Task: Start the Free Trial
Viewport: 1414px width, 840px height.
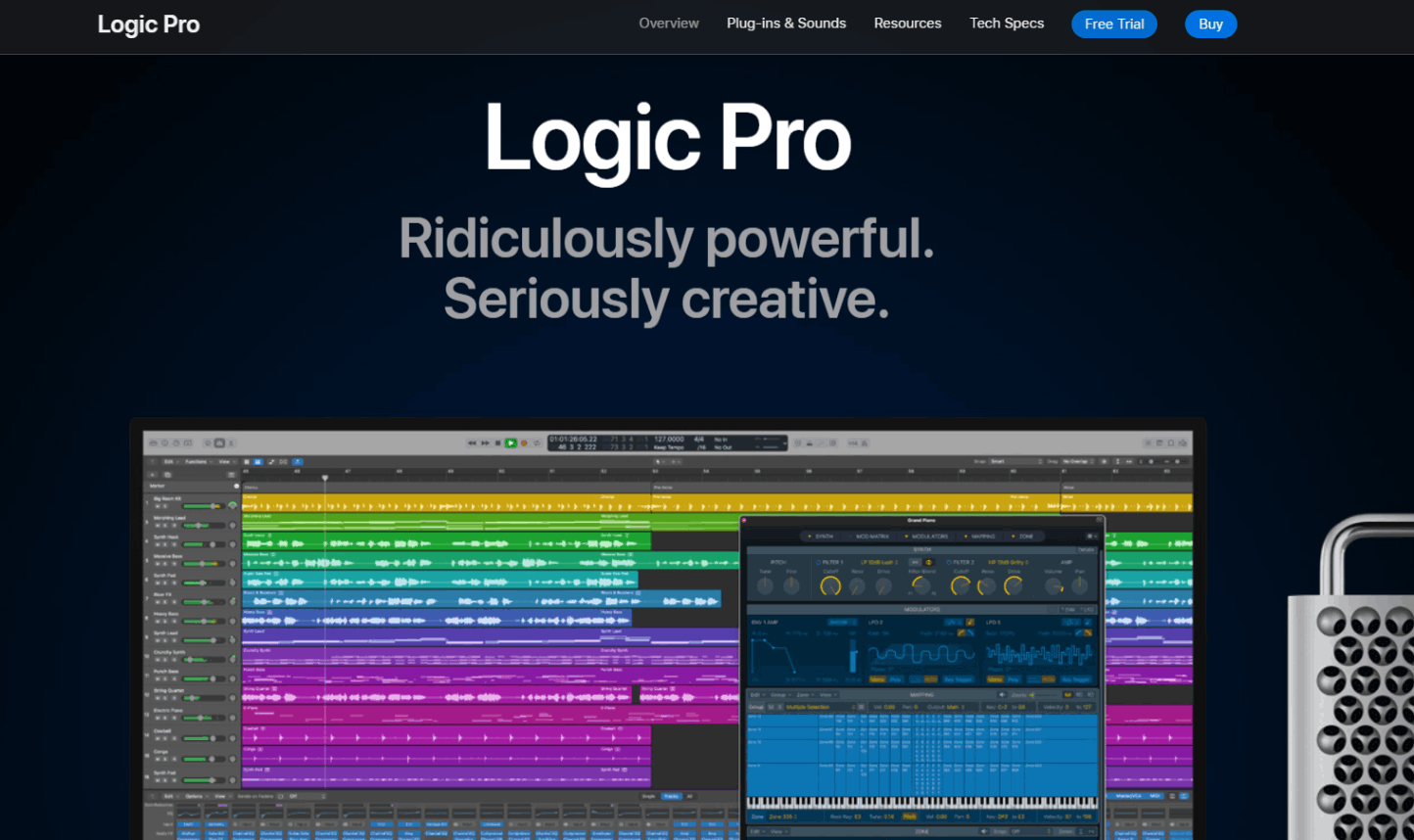Action: (1114, 24)
